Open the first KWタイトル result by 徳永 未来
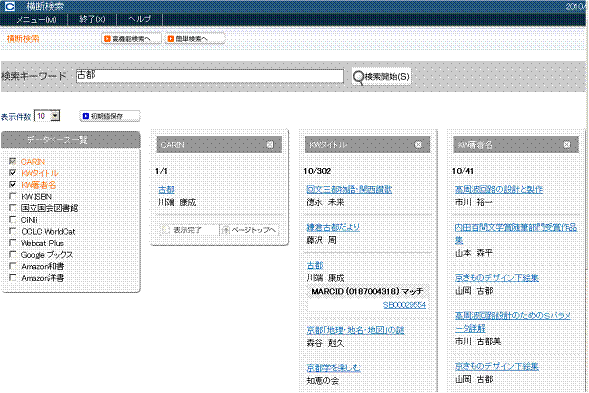The image size is (589, 393). 349,190
